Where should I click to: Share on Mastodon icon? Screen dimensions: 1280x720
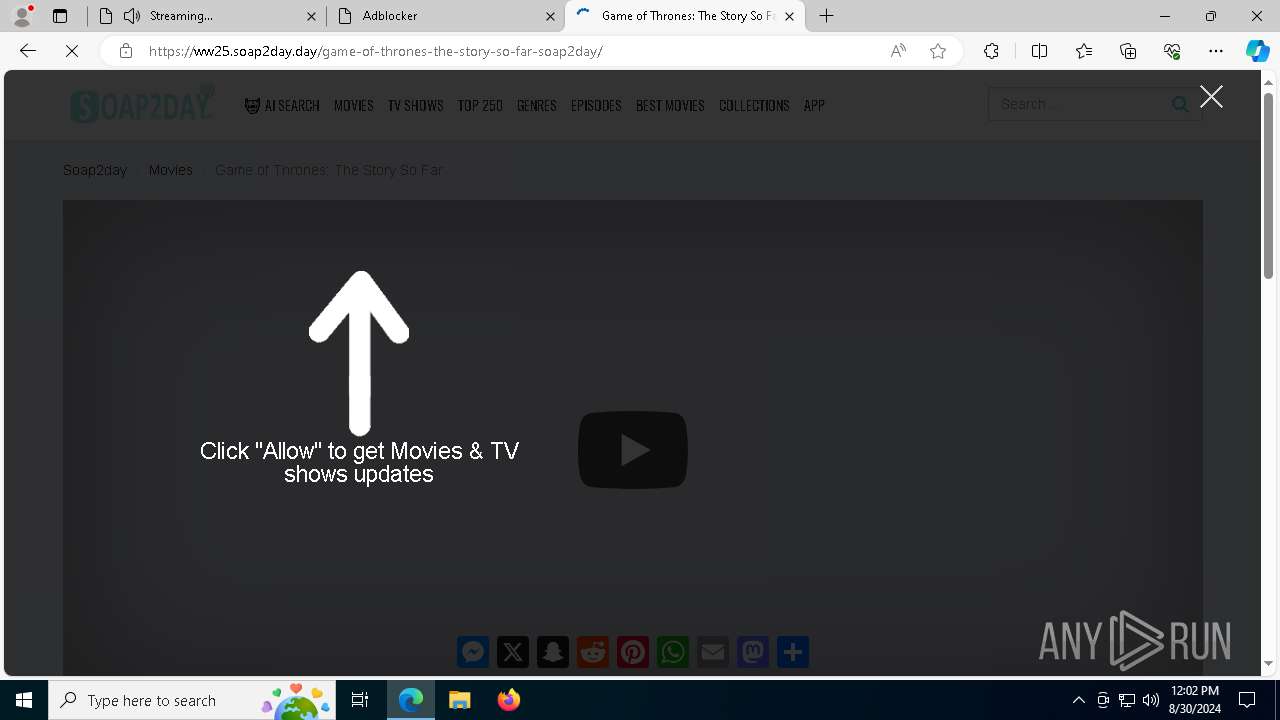(753, 652)
